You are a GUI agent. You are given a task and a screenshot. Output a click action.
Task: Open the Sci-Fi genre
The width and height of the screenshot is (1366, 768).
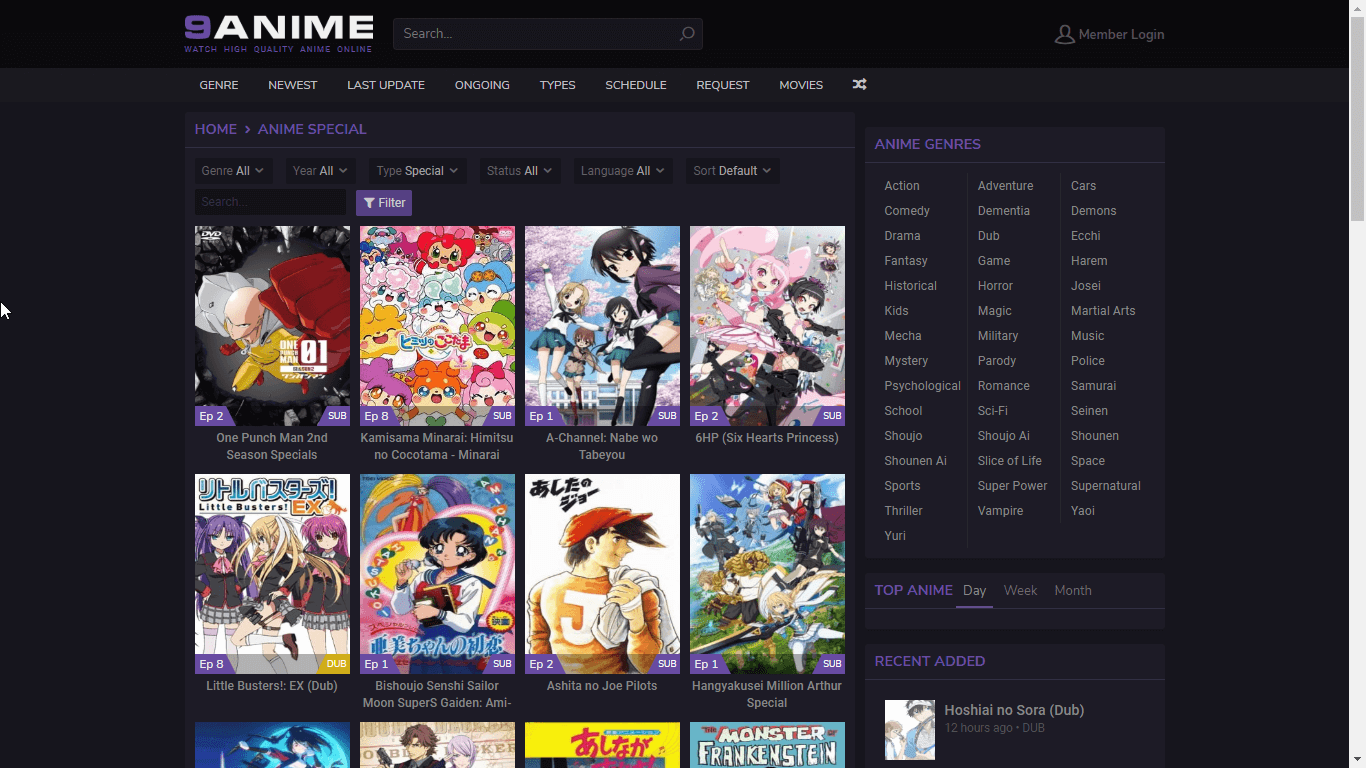tap(992, 411)
